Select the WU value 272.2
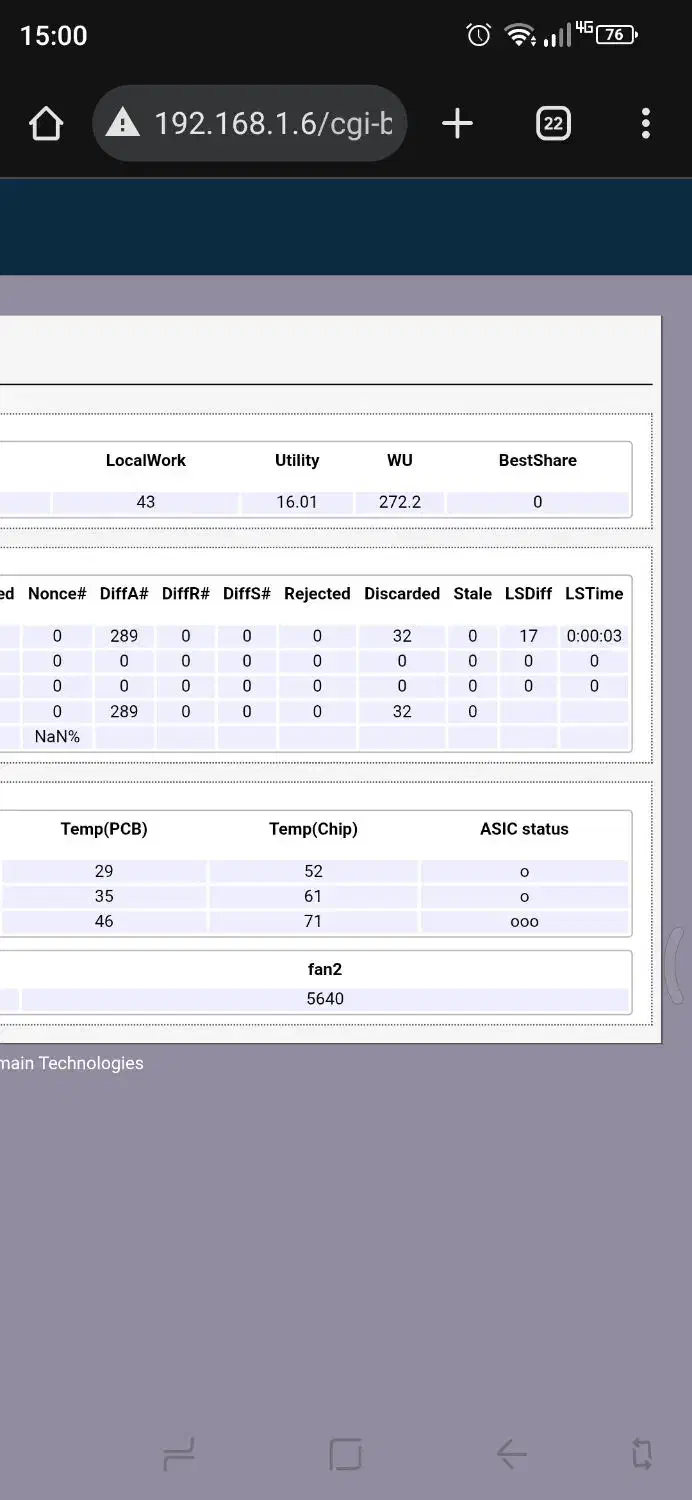The height and width of the screenshot is (1500, 692). (399, 503)
